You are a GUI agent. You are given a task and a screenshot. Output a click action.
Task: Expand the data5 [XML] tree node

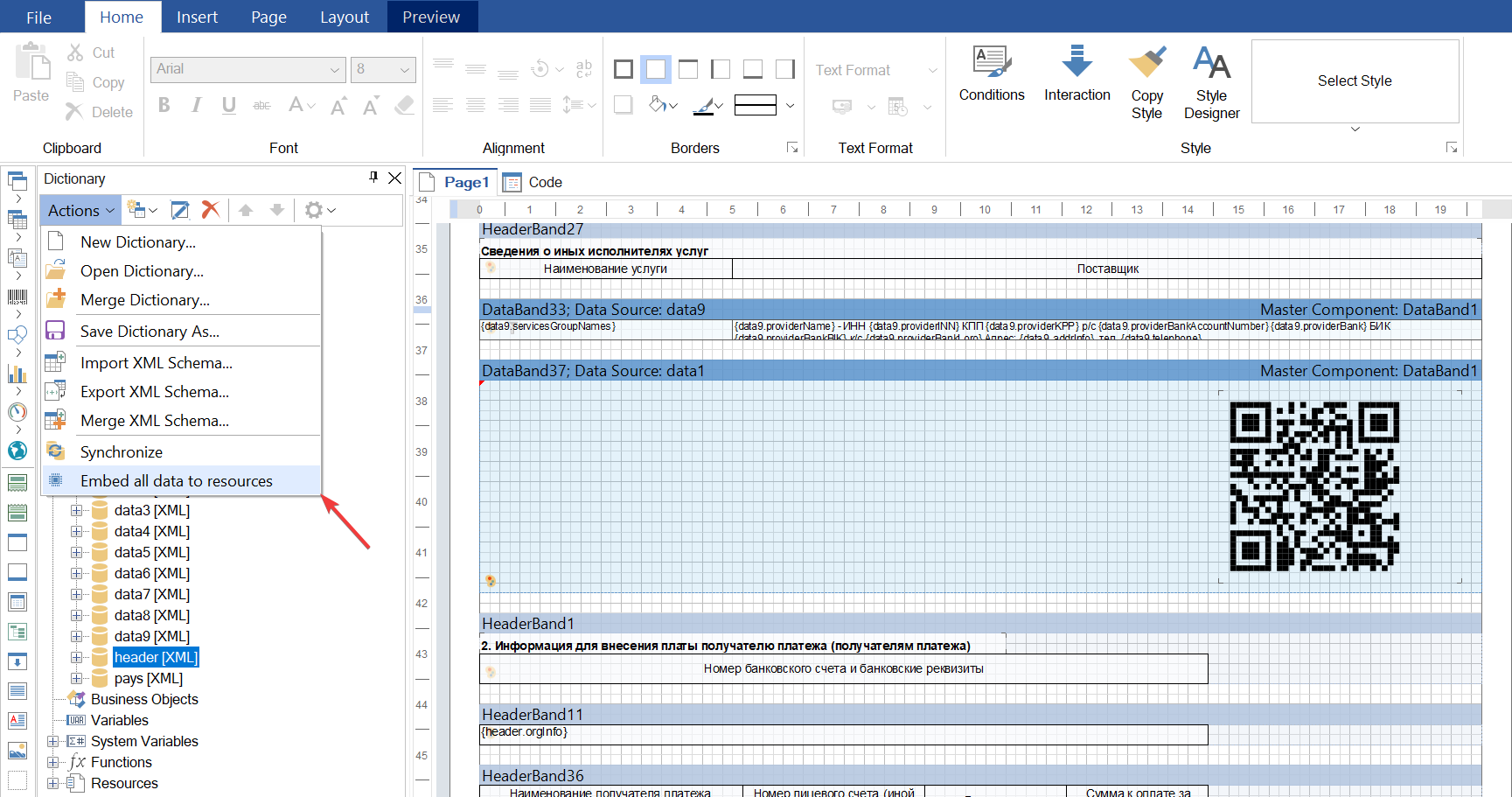click(76, 552)
